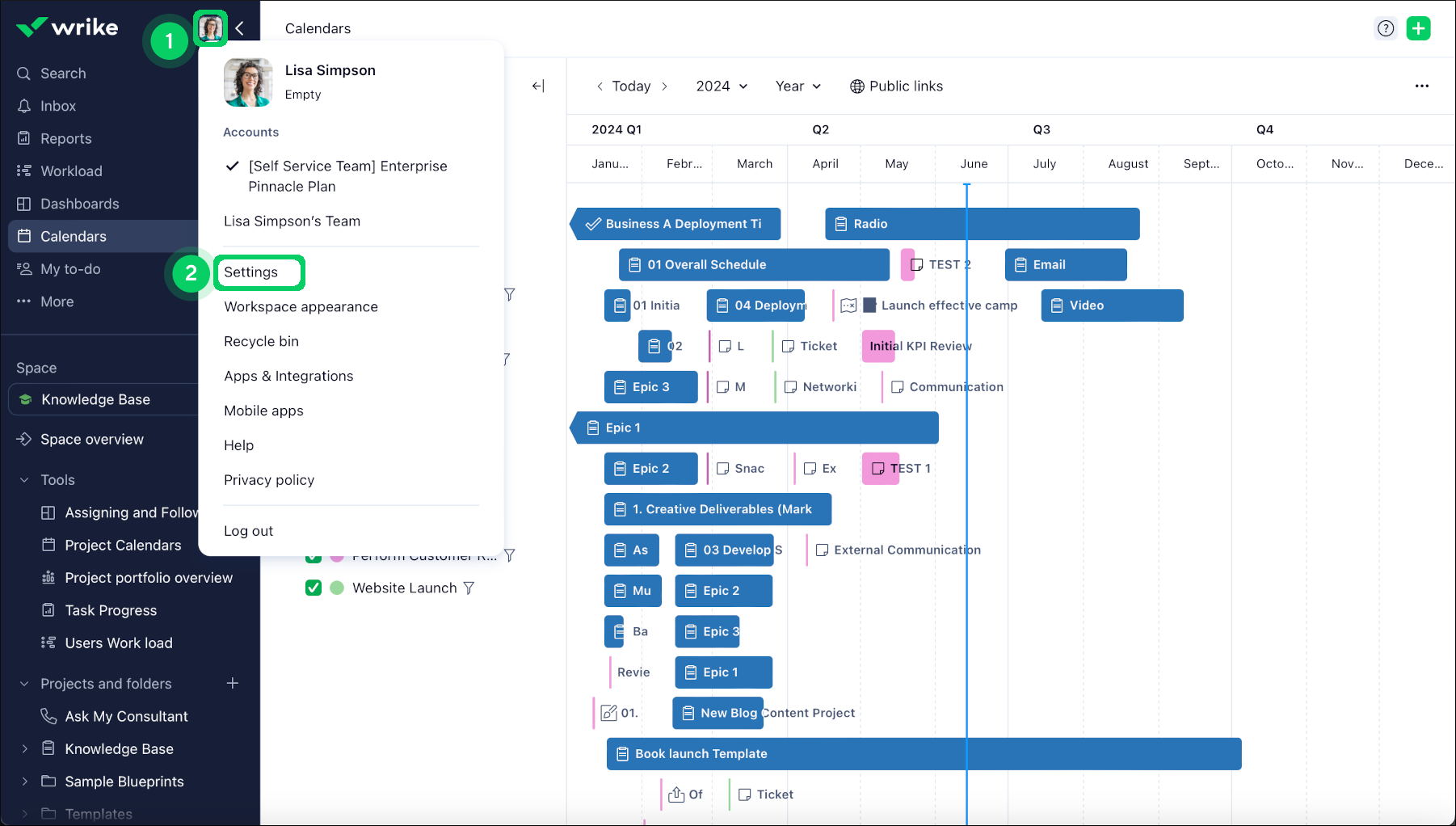Click the filter icon beside Website Launch

tap(469, 588)
